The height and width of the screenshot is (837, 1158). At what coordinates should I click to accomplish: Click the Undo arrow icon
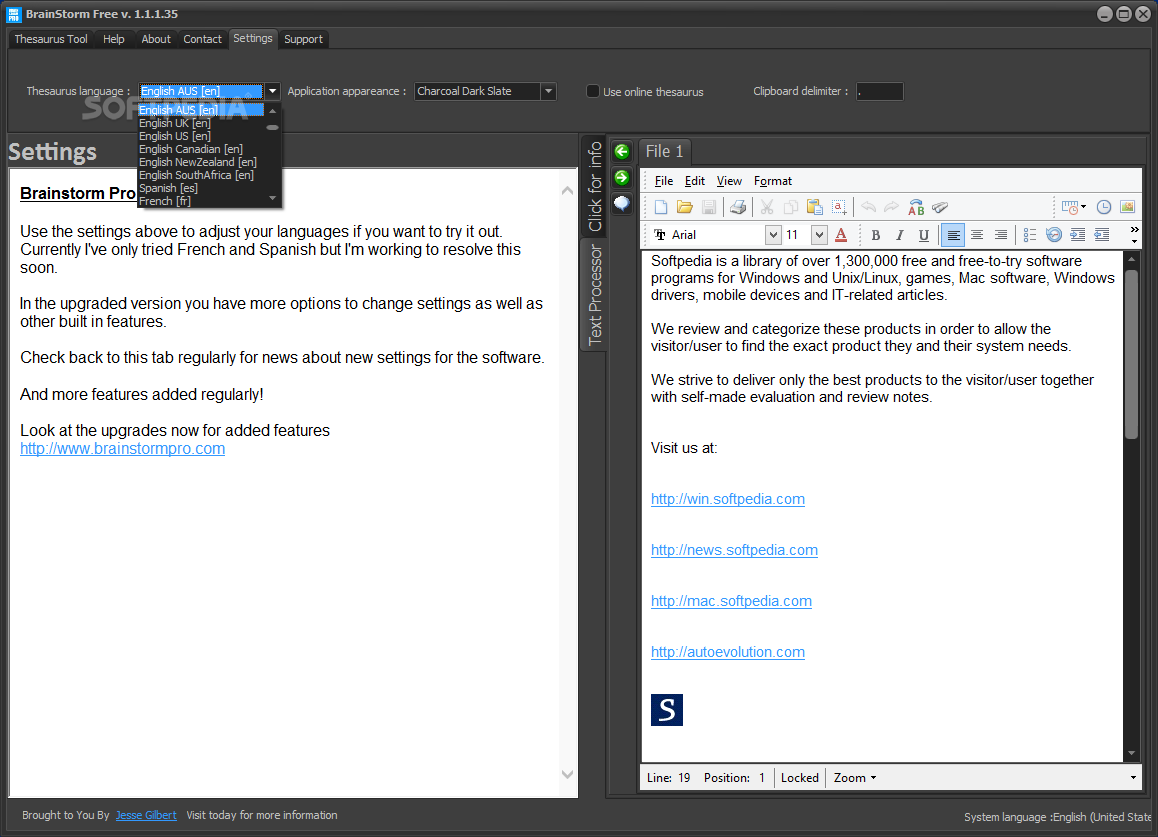tap(868, 208)
